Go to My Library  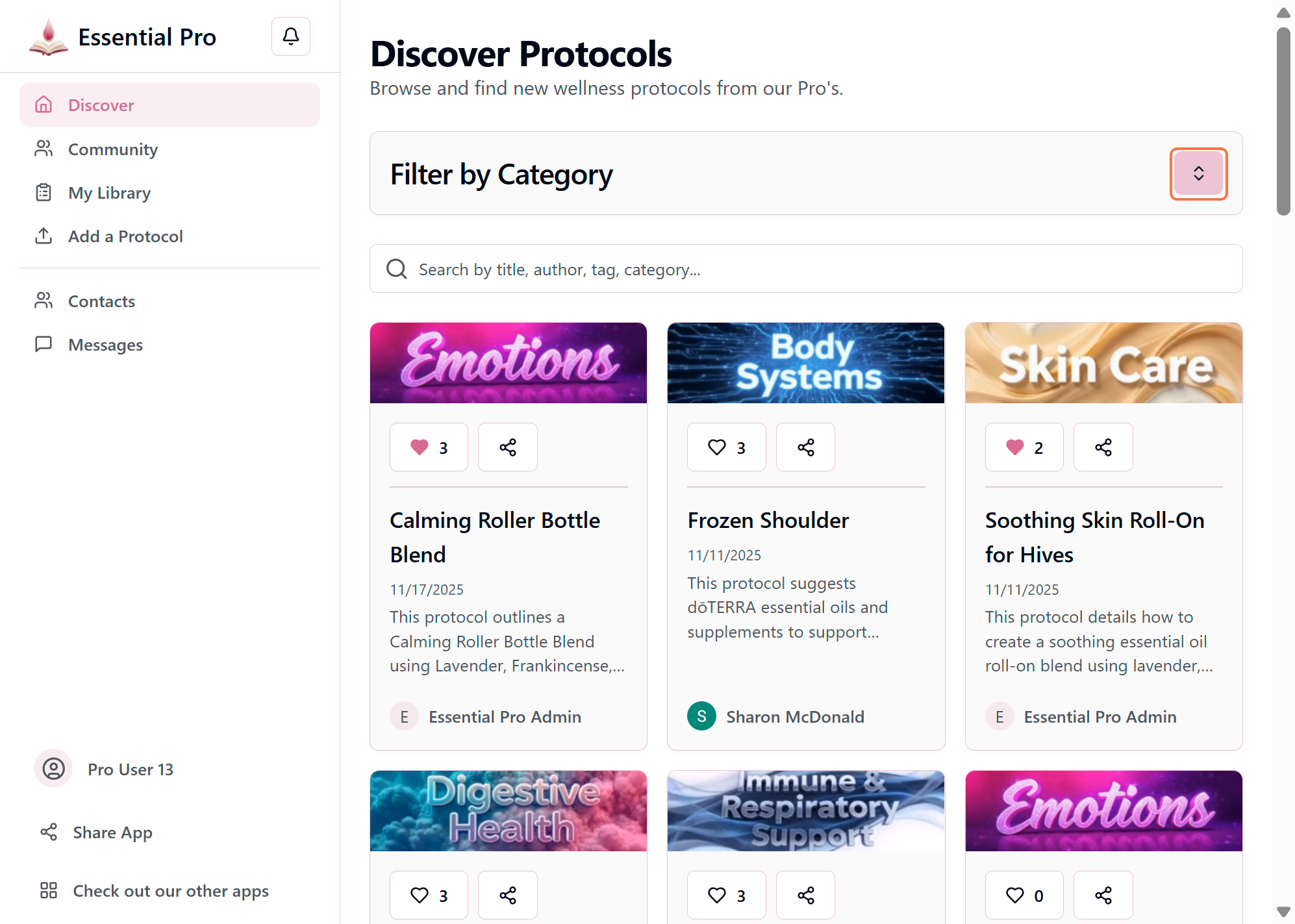[x=109, y=193]
